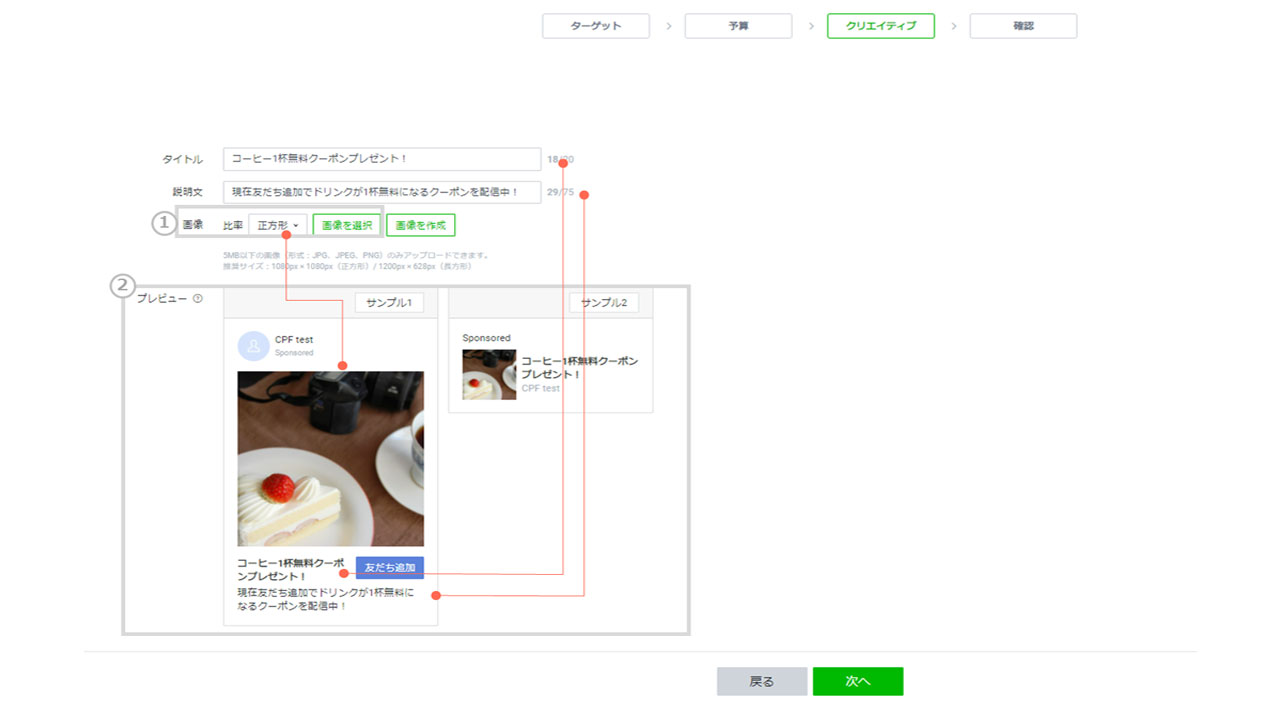Viewport: 1280px width, 720px height.
Task: Focus the タイトル text input field
Action: [381, 159]
